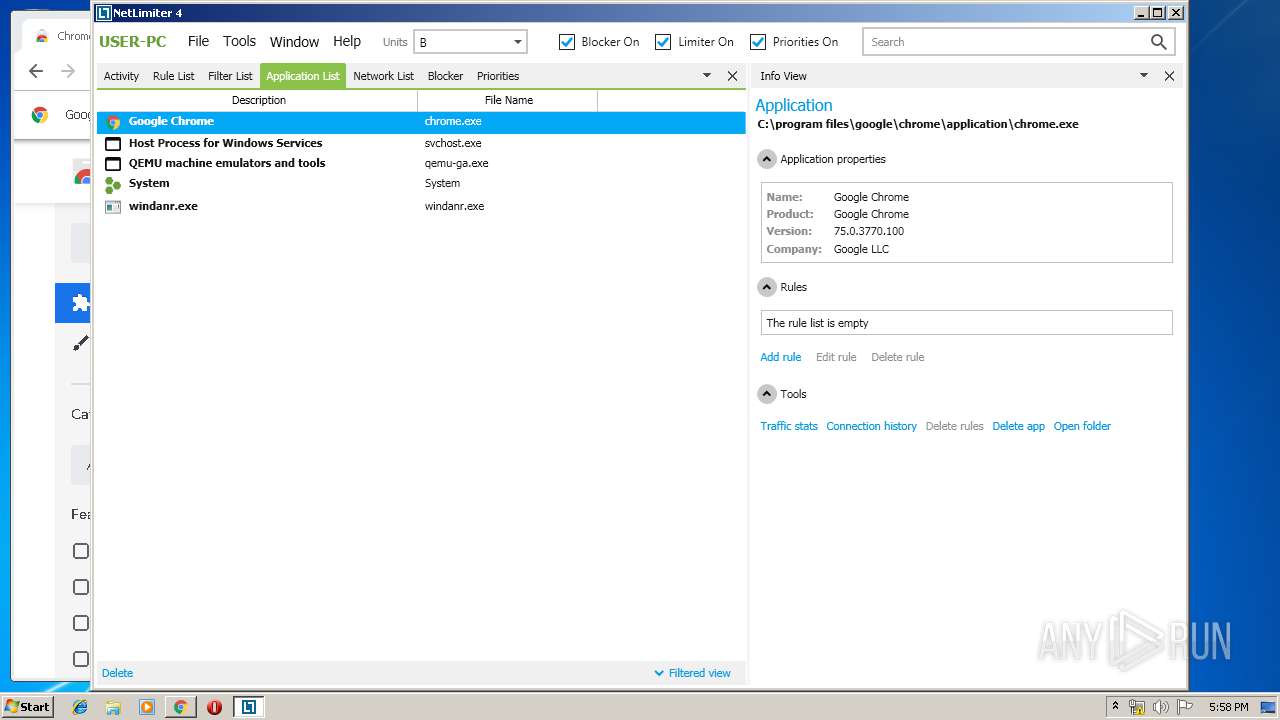Open the Tools menu
Image resolution: width=1280 pixels, height=720 pixels.
(x=239, y=41)
